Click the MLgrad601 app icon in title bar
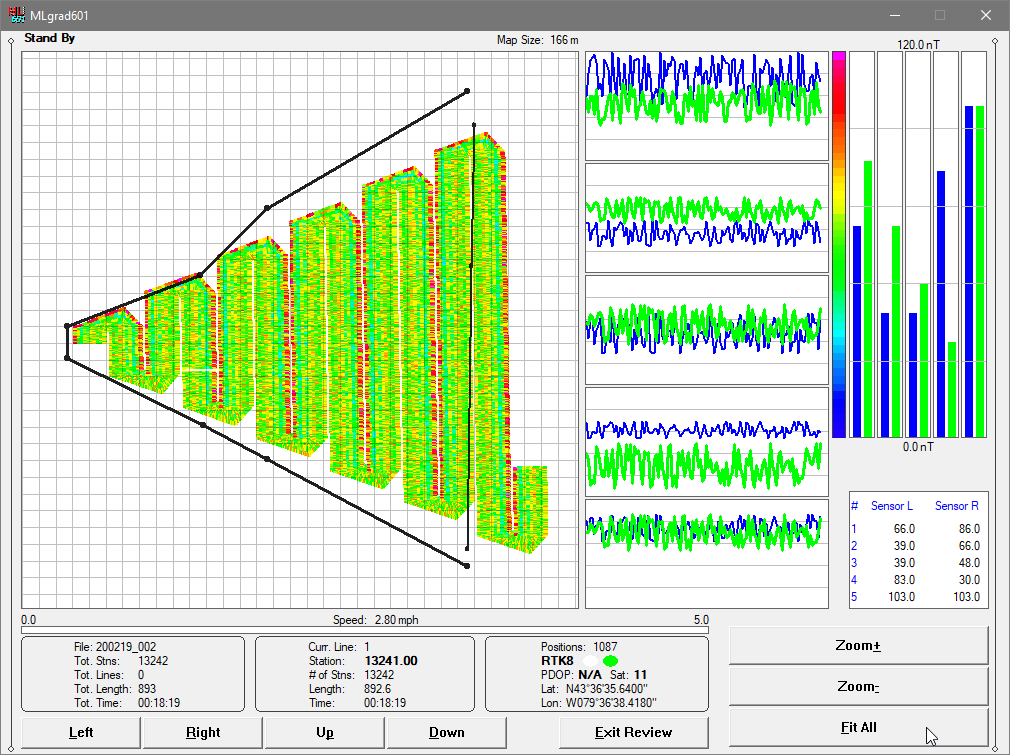 [16, 15]
